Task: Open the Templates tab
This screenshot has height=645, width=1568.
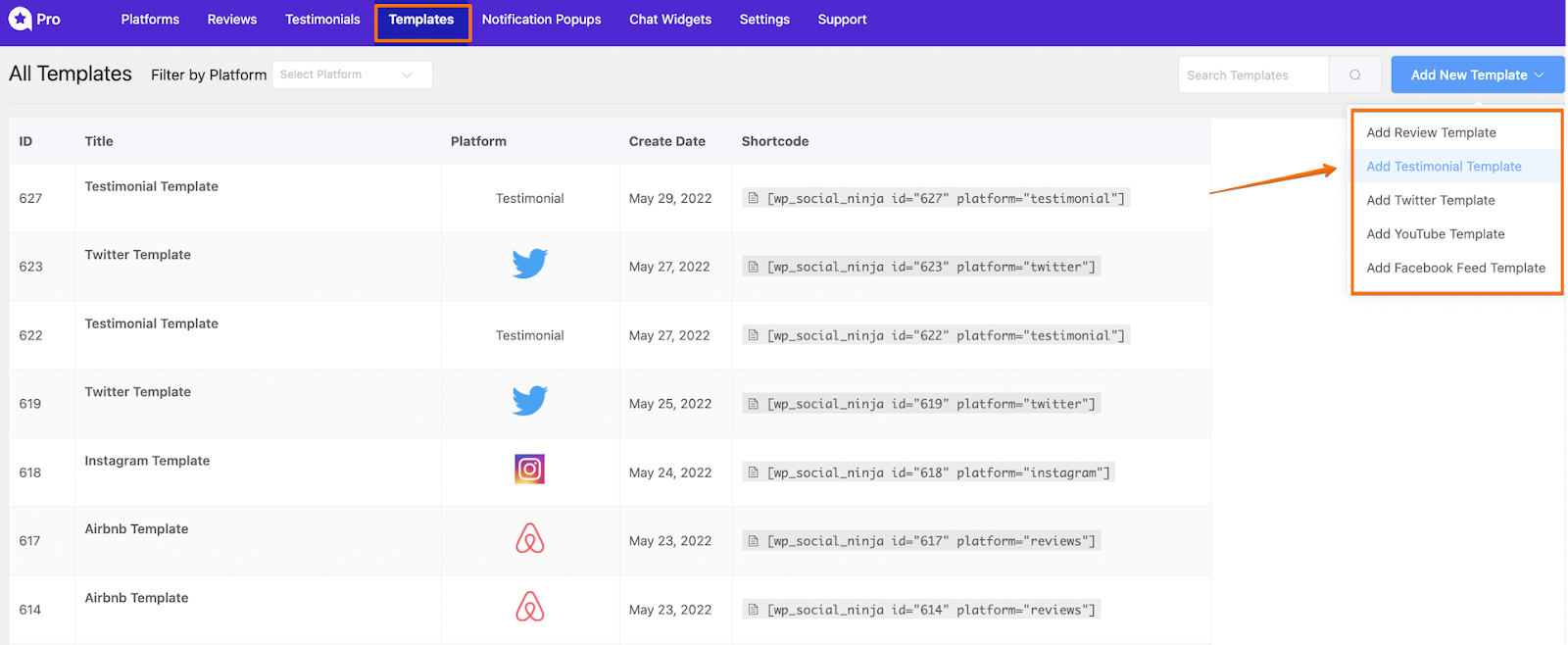Action: 421,20
